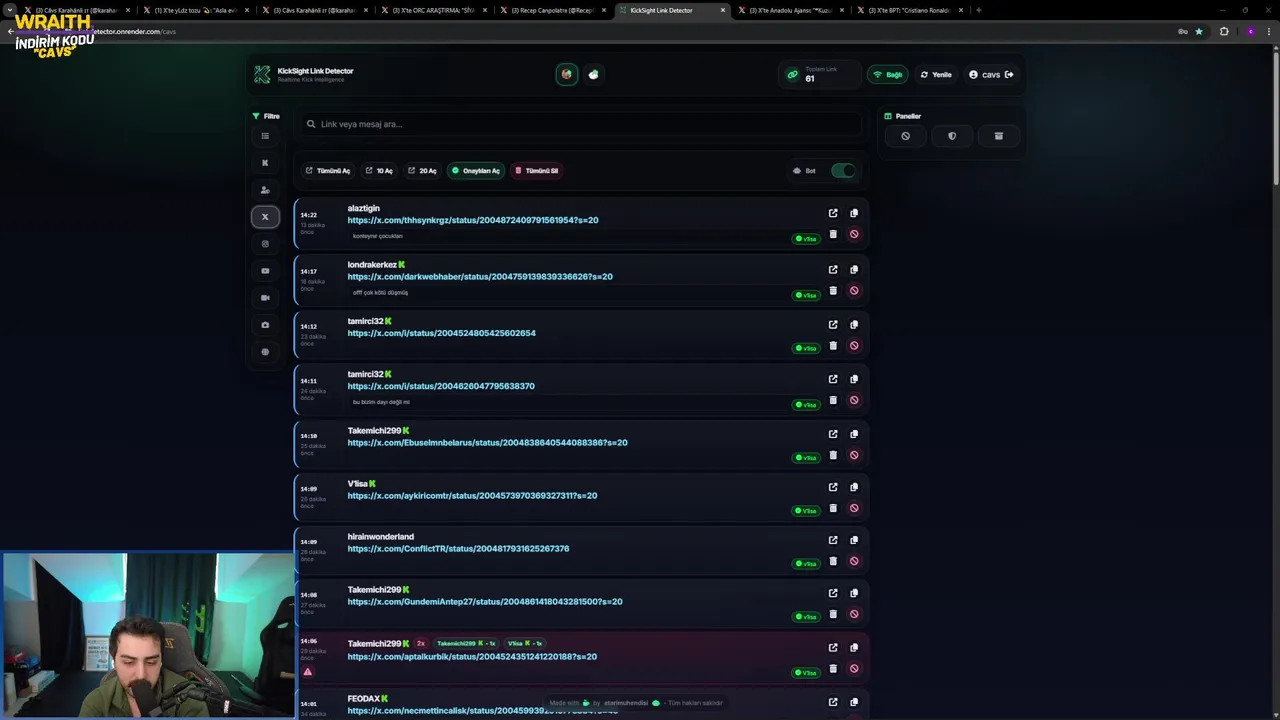The image size is (1280, 720).
Task: Open the blocked panel icon under Paneller
Action: coord(905,136)
